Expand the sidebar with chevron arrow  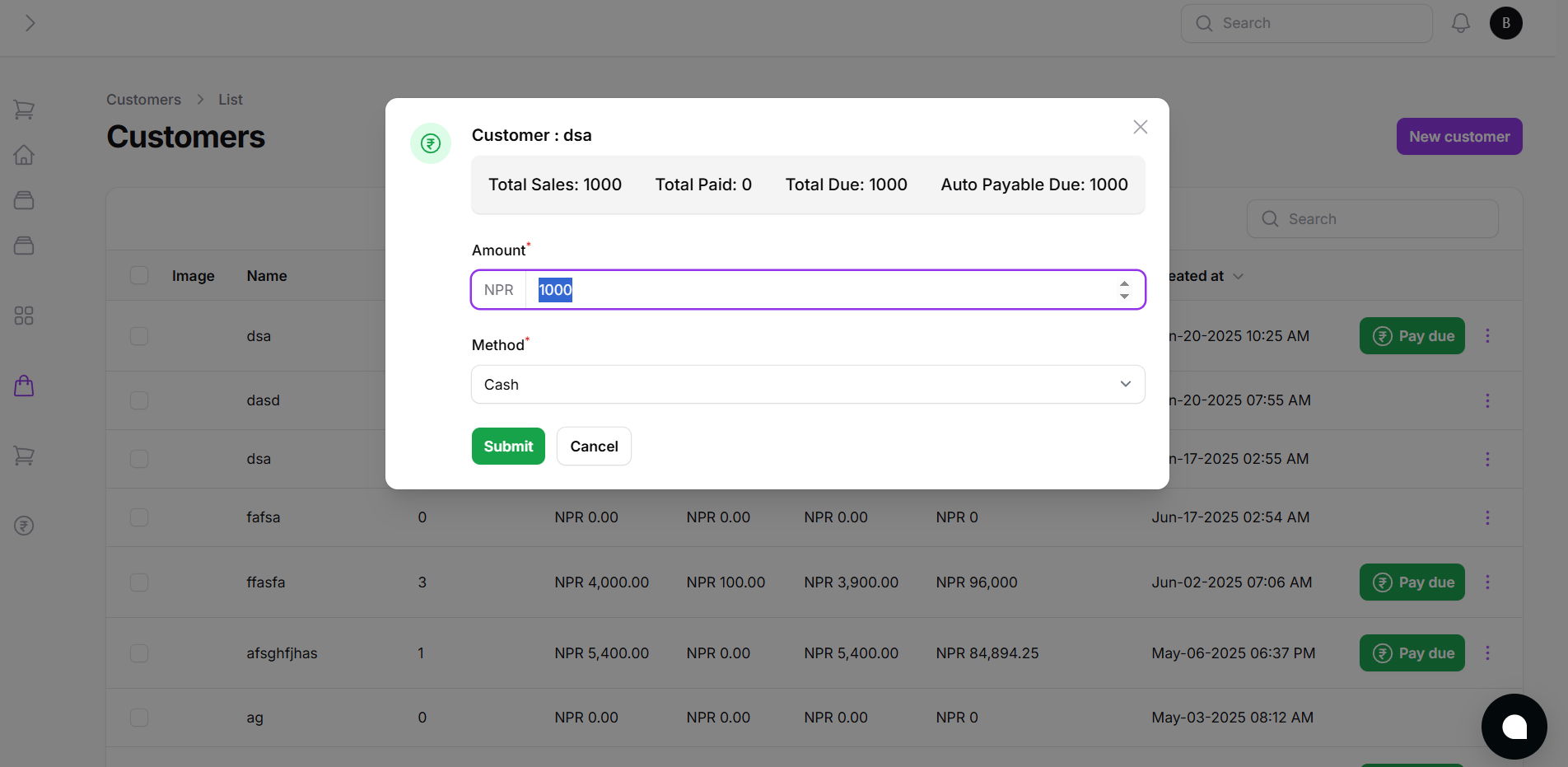coord(30,23)
